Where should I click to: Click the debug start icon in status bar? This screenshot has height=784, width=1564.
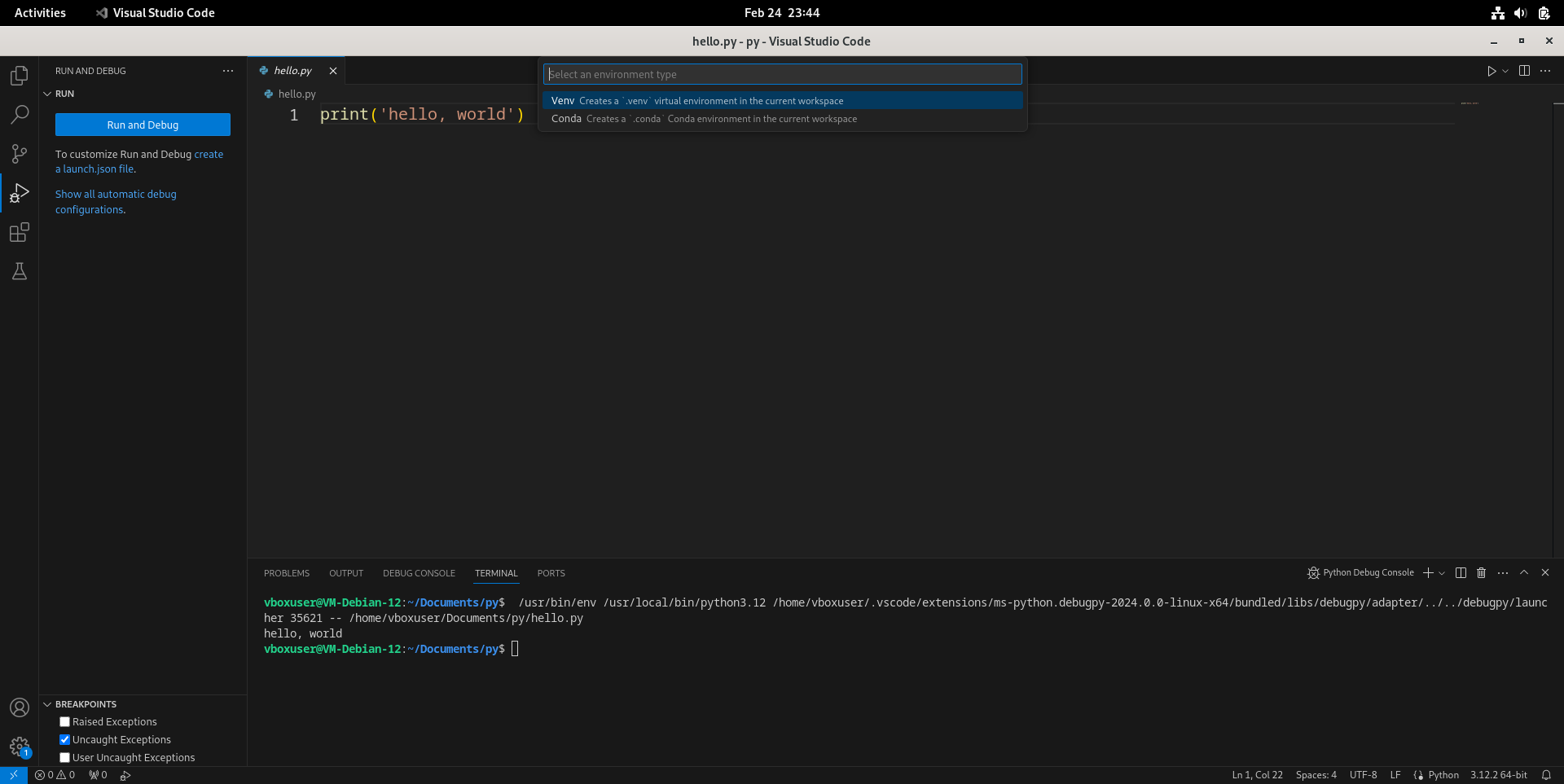(x=125, y=775)
